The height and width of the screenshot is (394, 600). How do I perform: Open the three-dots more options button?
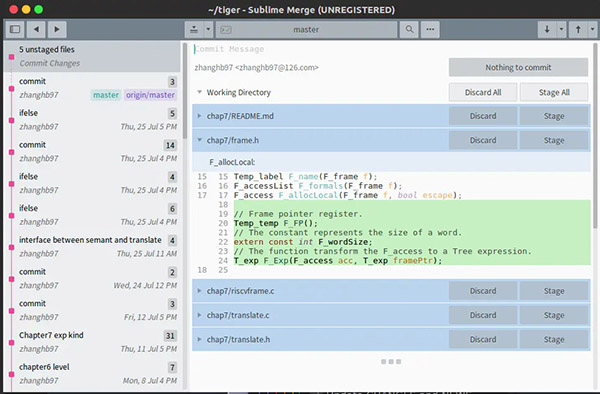(430, 29)
